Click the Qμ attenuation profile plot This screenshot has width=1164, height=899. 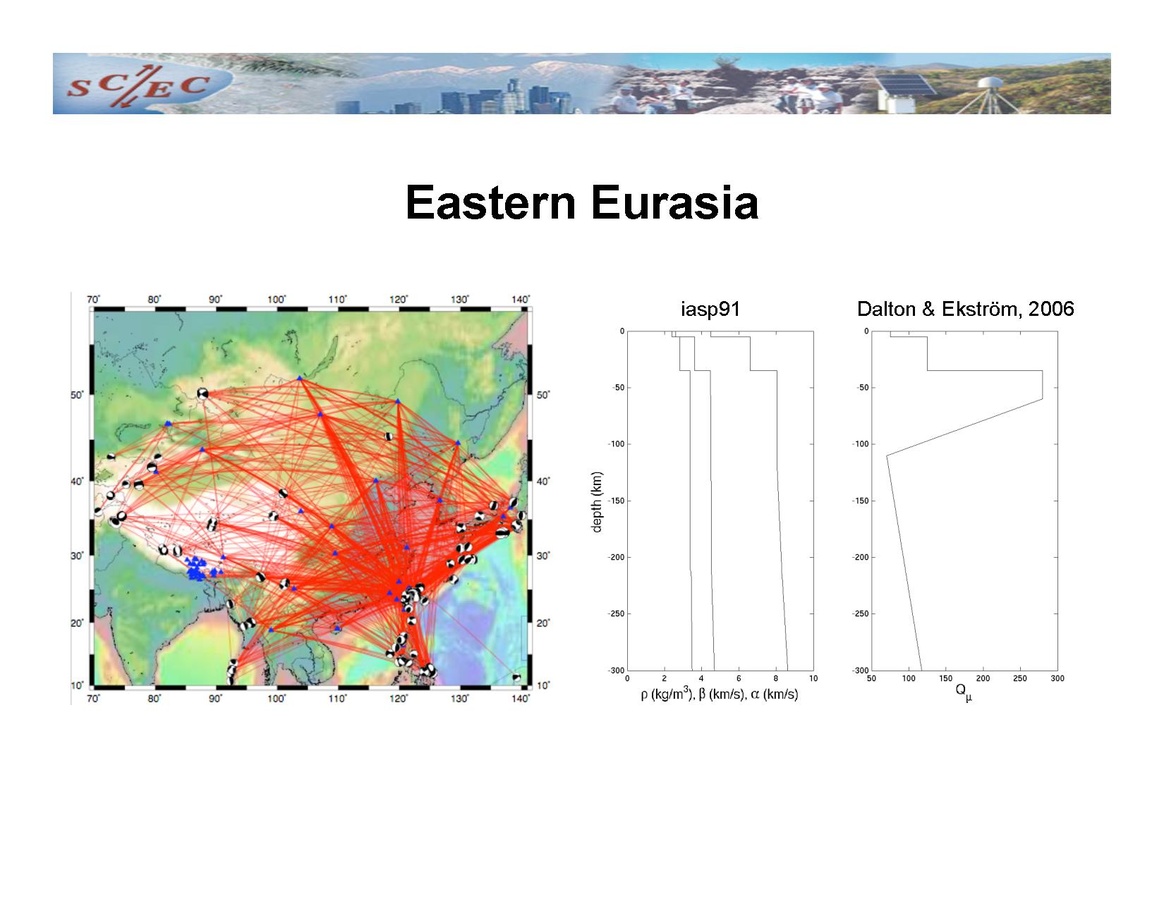point(963,500)
